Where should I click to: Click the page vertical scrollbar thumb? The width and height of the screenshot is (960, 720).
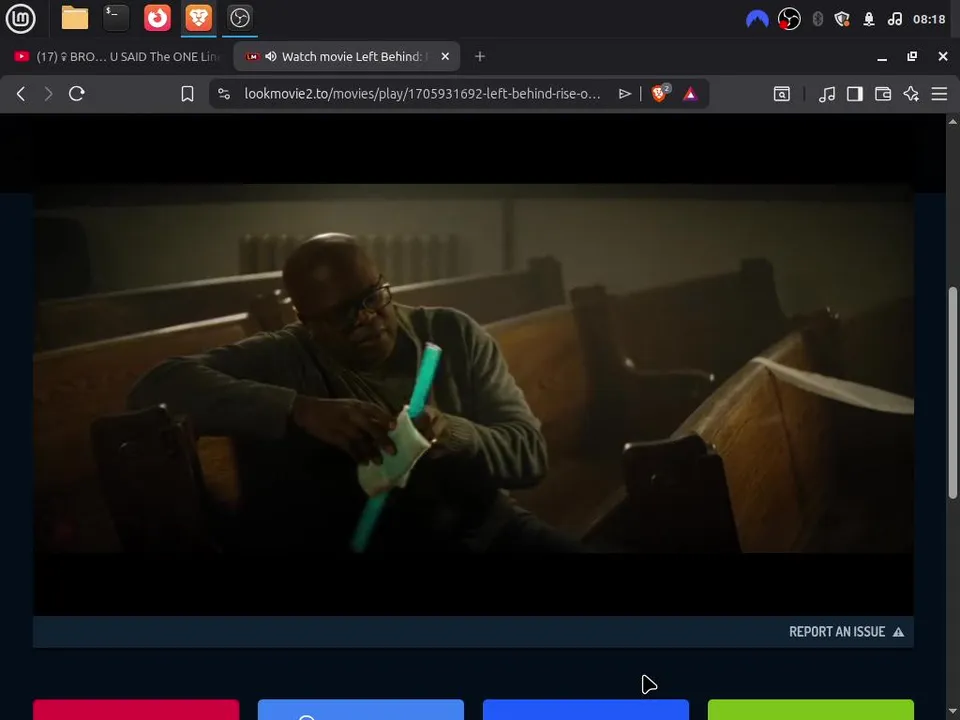point(953,392)
